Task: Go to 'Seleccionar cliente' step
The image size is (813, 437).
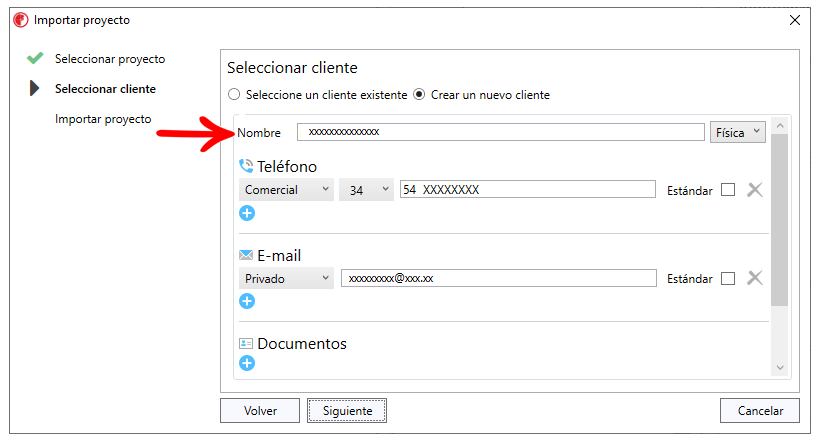Action: 105,89
